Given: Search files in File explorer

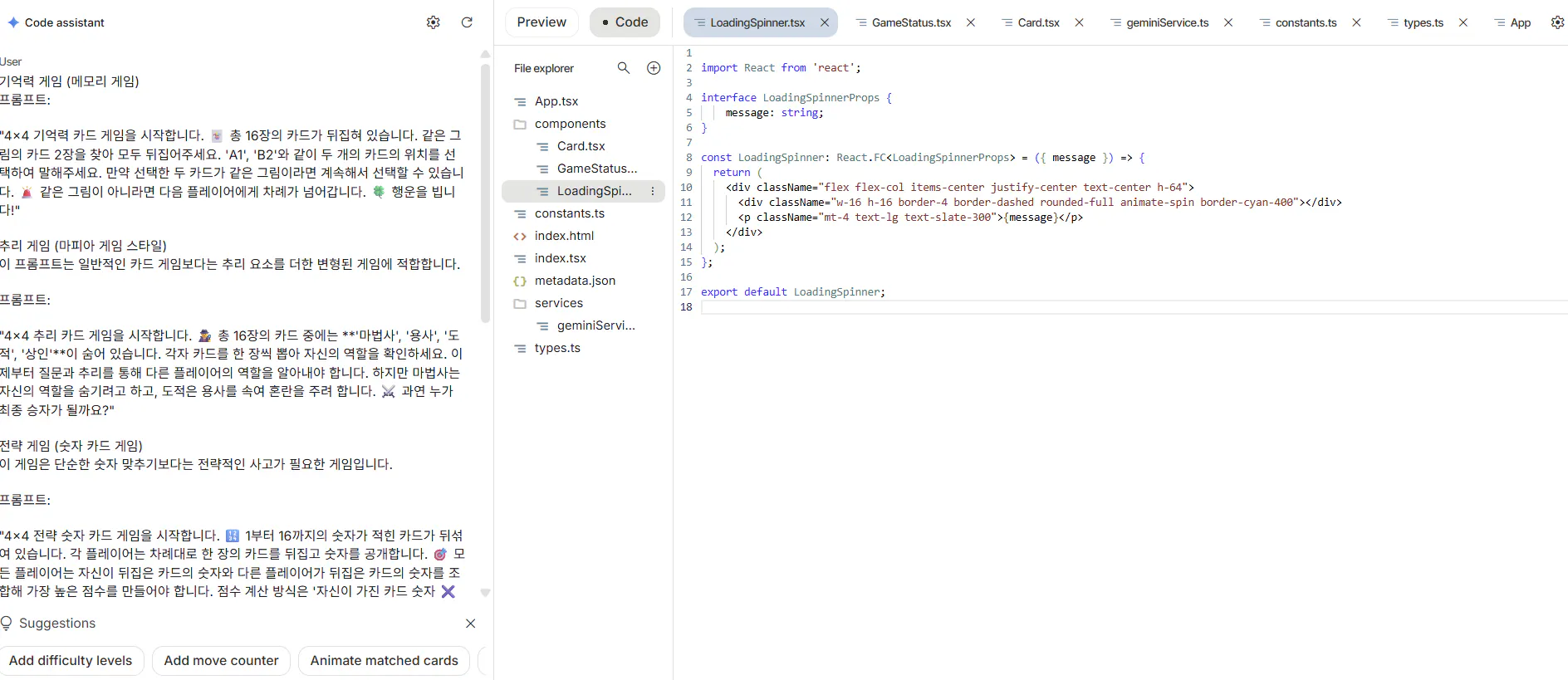Looking at the screenshot, I should pyautogui.click(x=624, y=68).
